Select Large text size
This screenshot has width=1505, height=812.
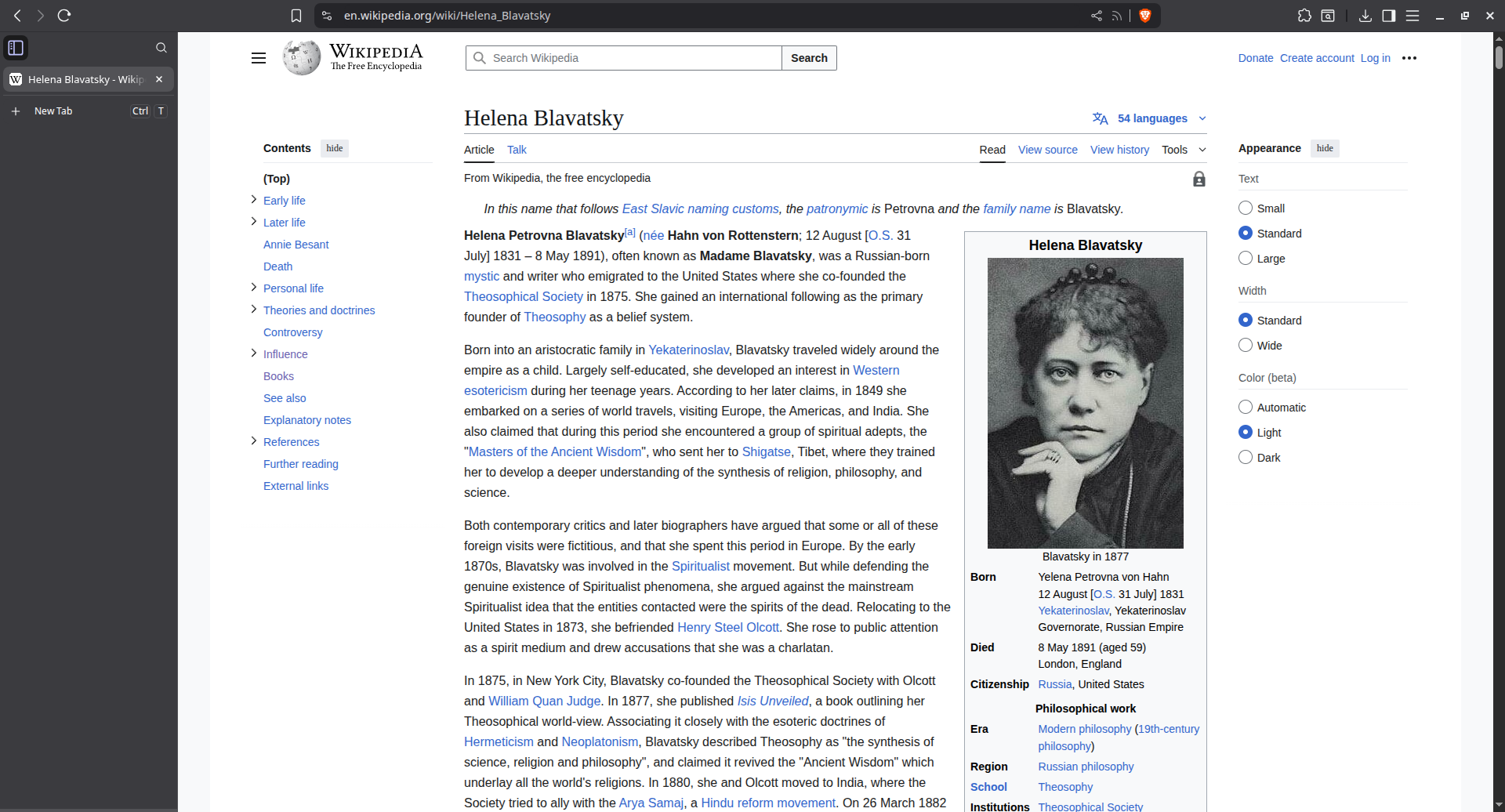tap(1246, 258)
